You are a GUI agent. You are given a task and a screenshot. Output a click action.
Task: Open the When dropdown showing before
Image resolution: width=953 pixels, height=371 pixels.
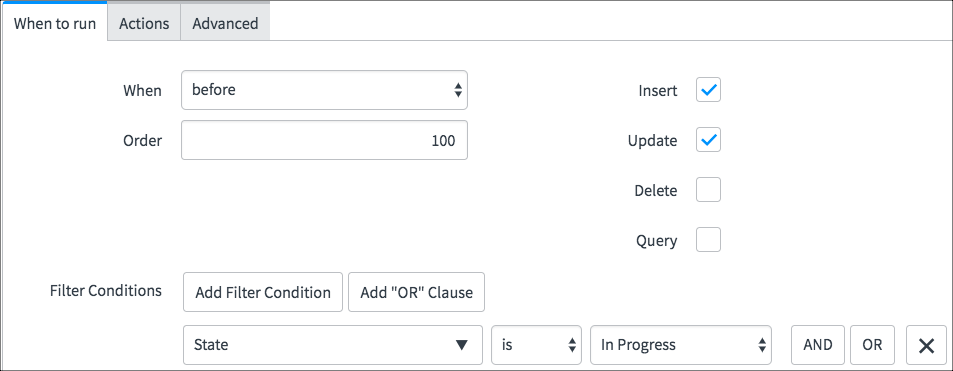324,90
